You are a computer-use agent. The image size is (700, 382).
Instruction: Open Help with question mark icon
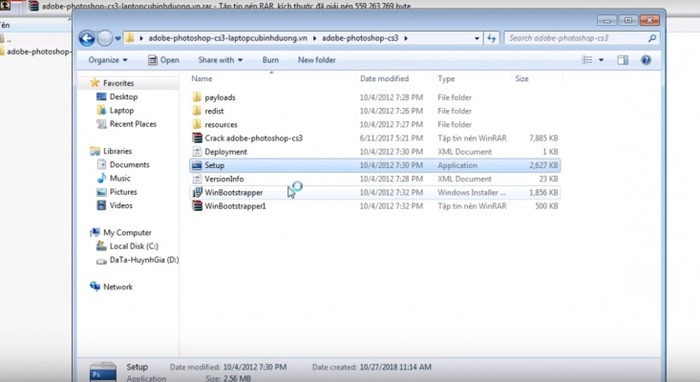click(x=646, y=60)
